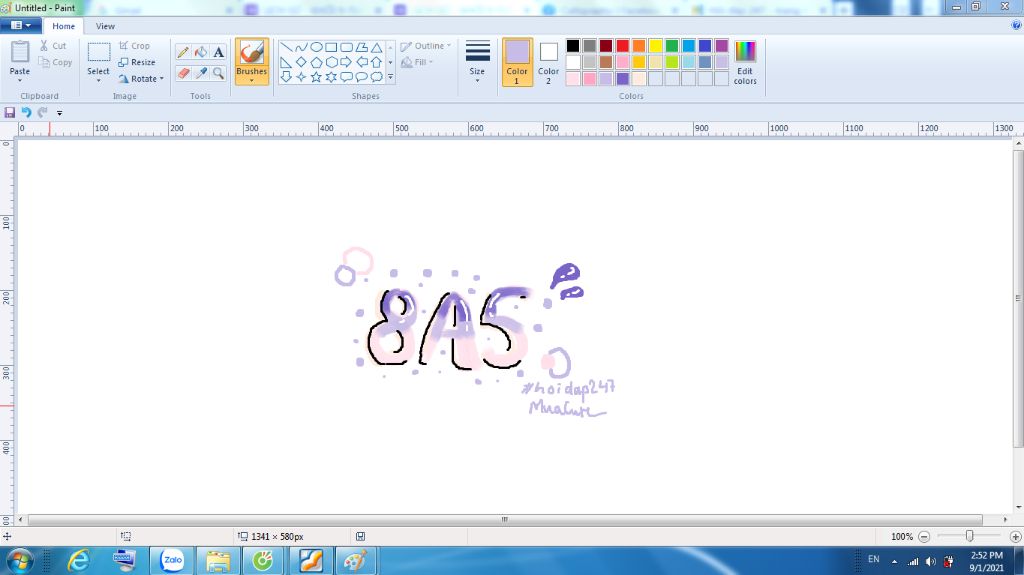Launch Internet Explorer from taskbar

79,561
